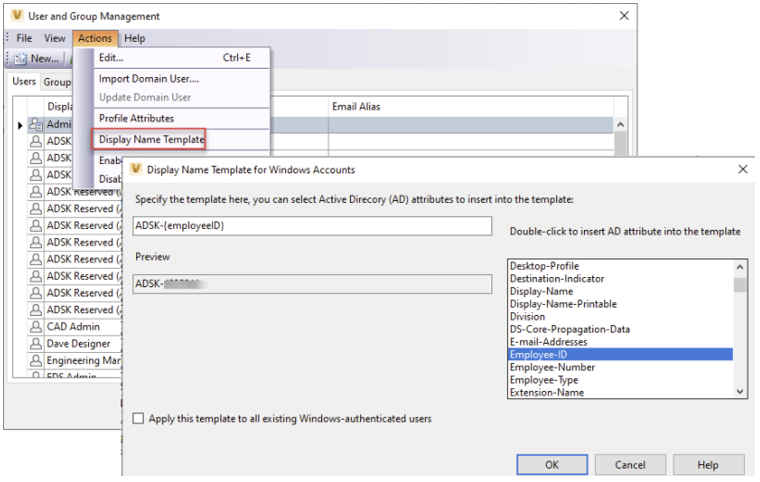Choose the Profile Attributes menu entry
Screen dimensions: 760x482
[x=136, y=118]
